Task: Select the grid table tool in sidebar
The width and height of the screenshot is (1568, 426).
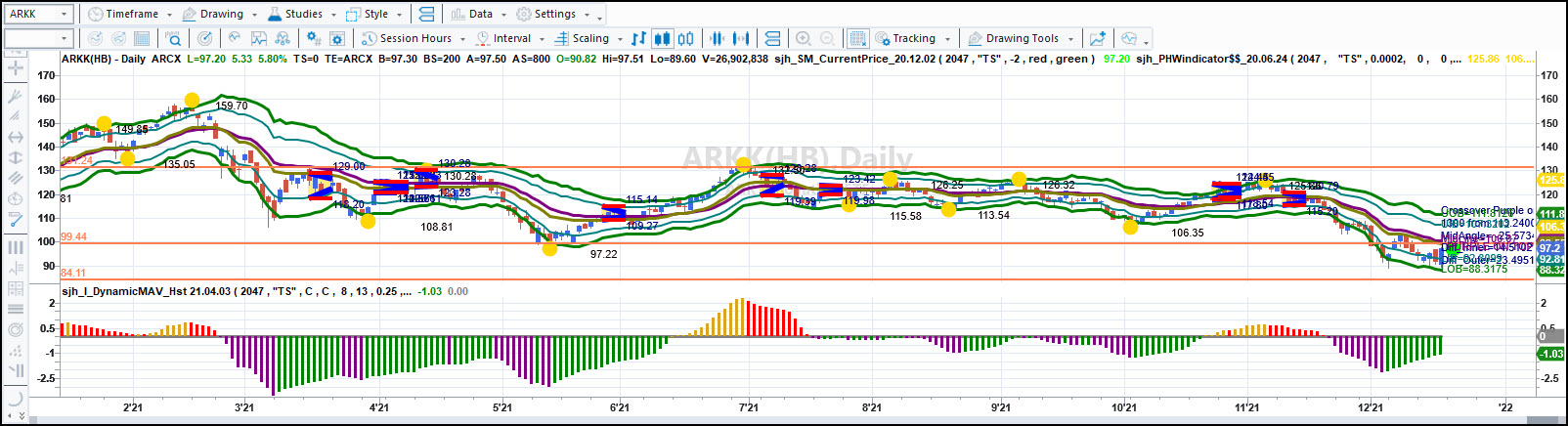Action: (x=15, y=288)
